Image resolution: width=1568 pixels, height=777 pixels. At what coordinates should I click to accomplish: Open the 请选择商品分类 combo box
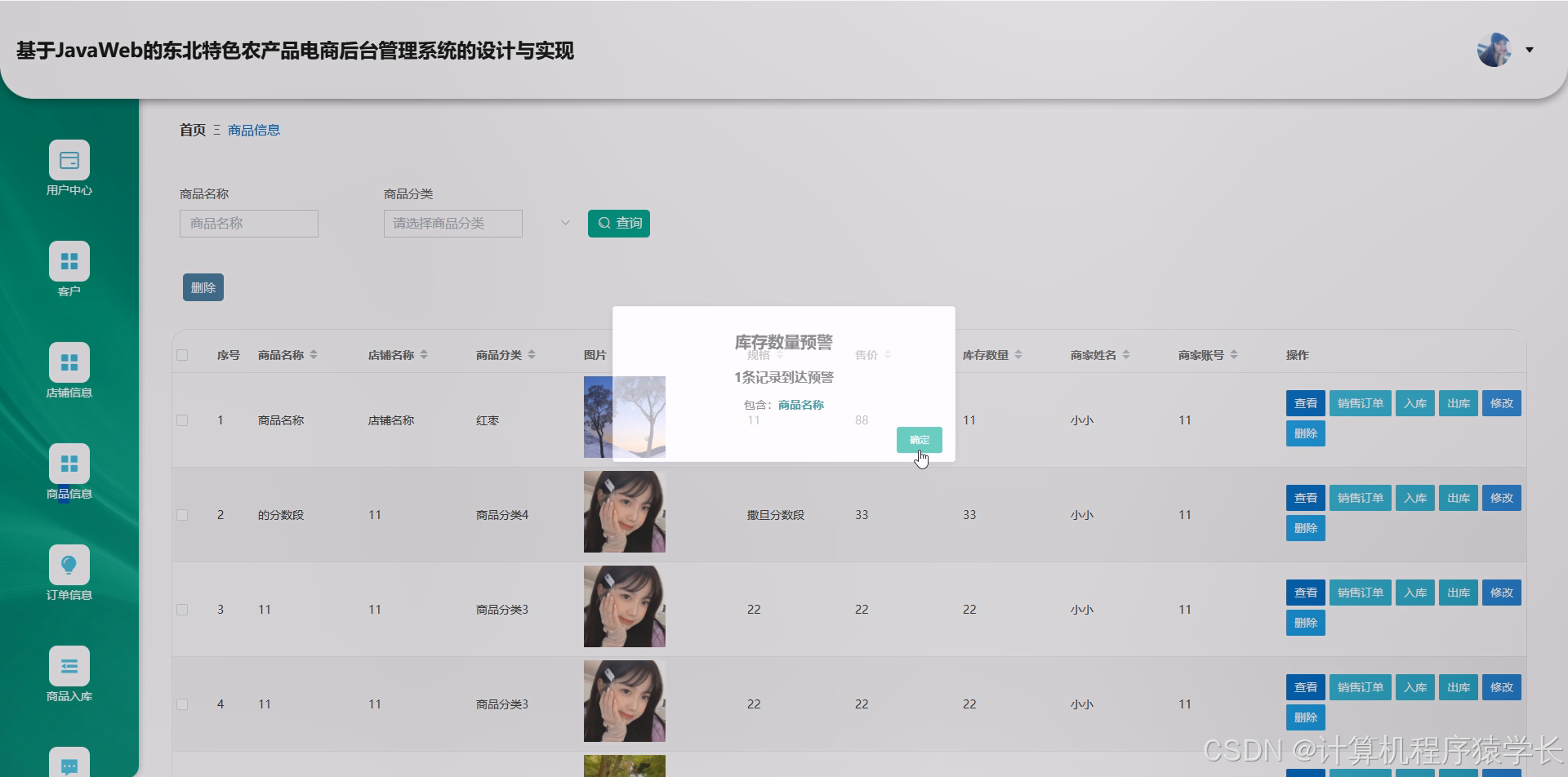[x=453, y=224]
